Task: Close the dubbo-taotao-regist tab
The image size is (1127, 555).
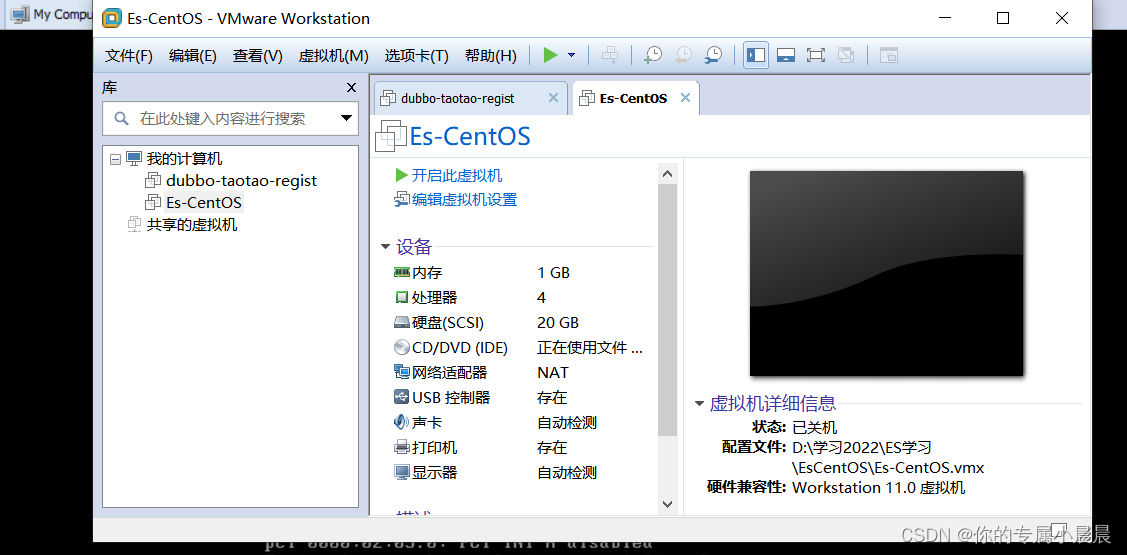Action: click(x=553, y=98)
